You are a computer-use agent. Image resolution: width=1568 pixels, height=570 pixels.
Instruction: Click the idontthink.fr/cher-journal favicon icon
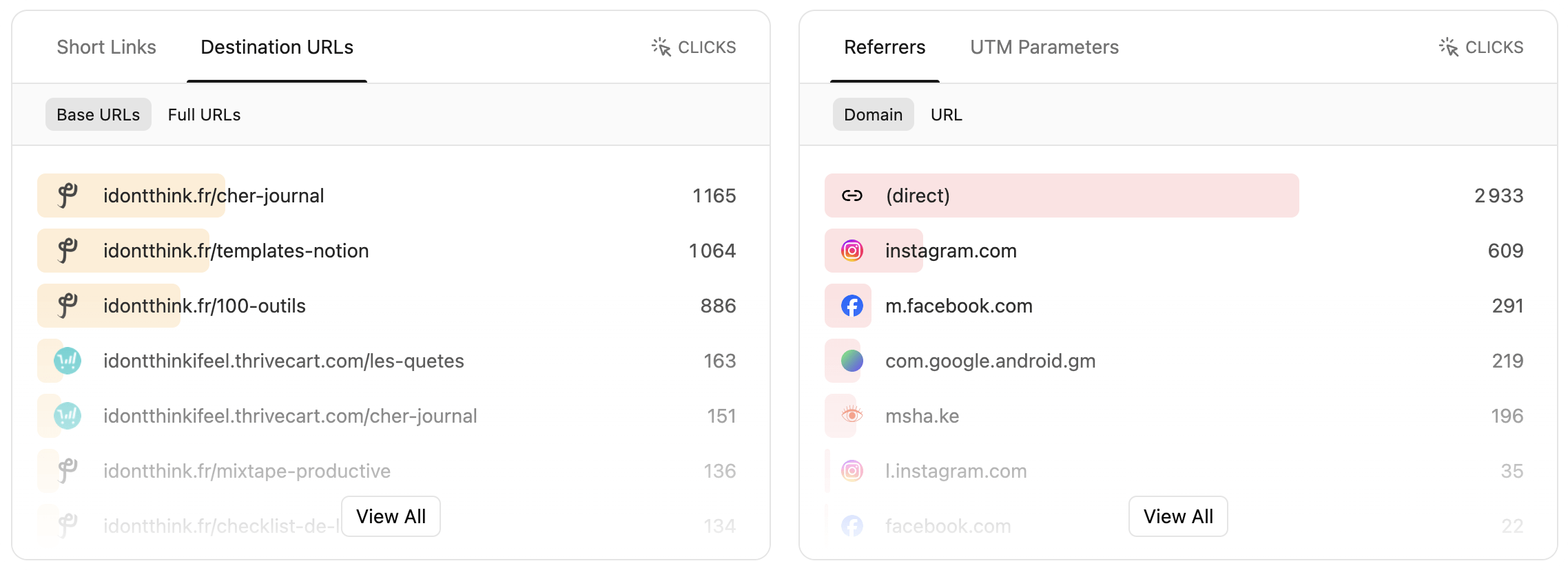[x=68, y=196]
